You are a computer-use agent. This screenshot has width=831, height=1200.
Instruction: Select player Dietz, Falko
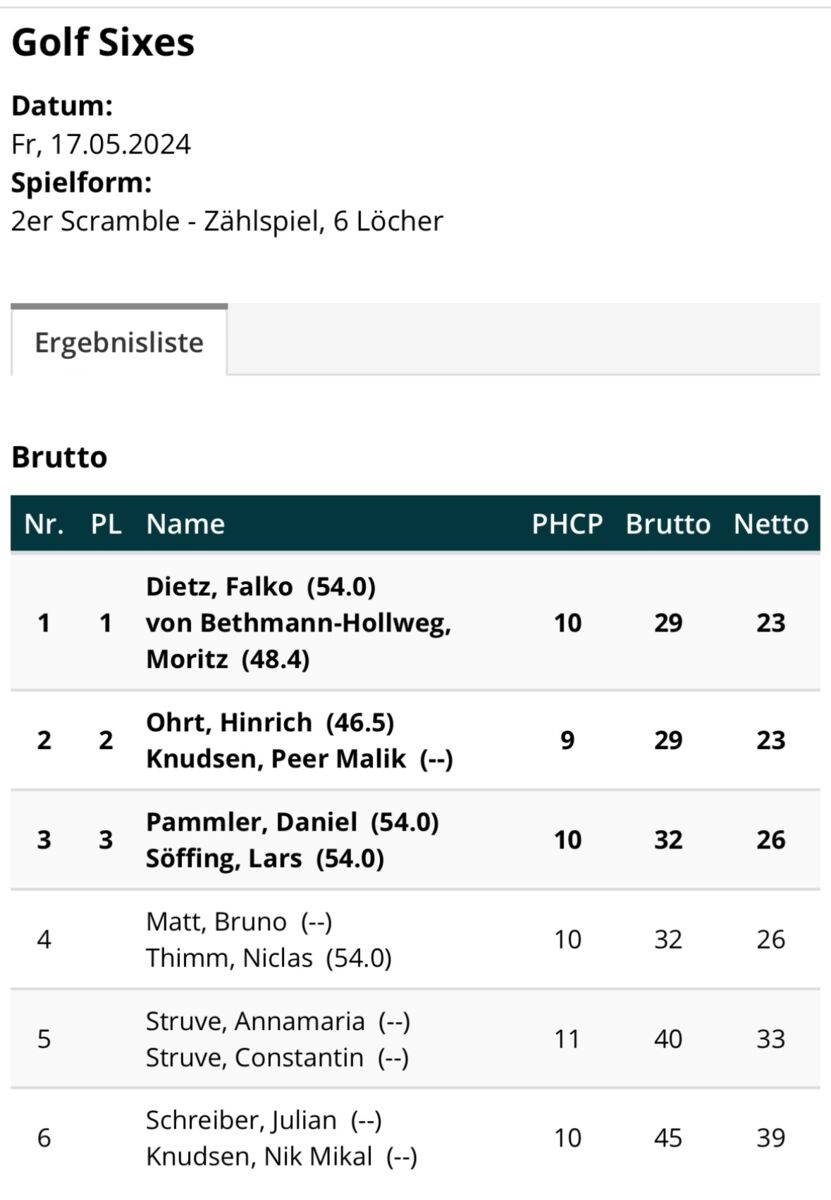(222, 586)
